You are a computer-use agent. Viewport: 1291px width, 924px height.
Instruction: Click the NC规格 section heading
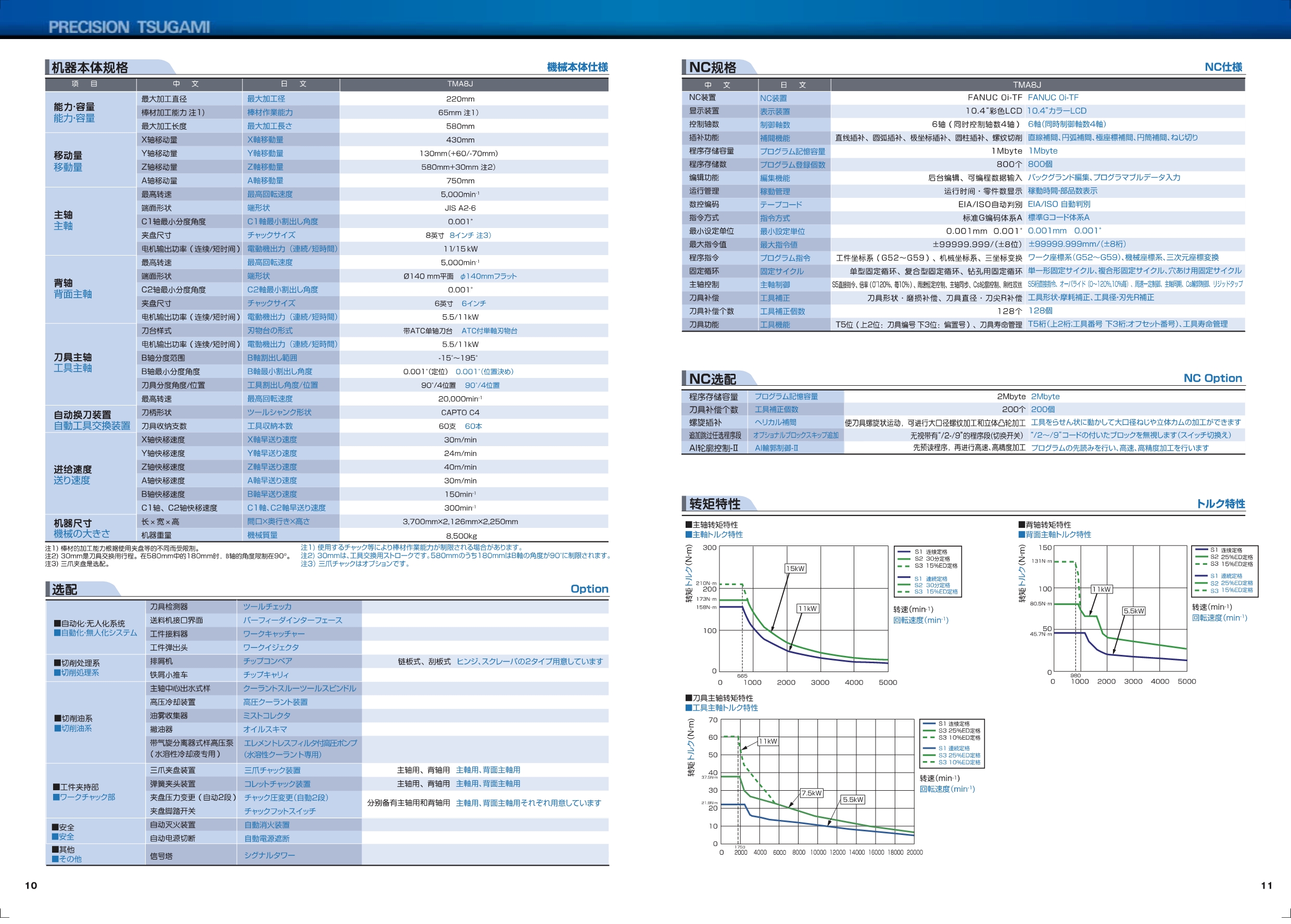tap(712, 68)
